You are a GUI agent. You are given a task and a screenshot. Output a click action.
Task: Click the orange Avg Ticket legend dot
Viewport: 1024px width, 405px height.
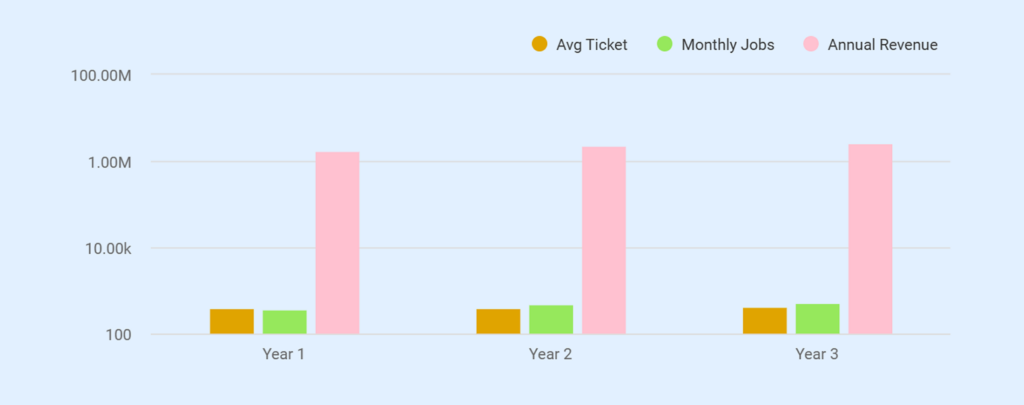click(540, 44)
